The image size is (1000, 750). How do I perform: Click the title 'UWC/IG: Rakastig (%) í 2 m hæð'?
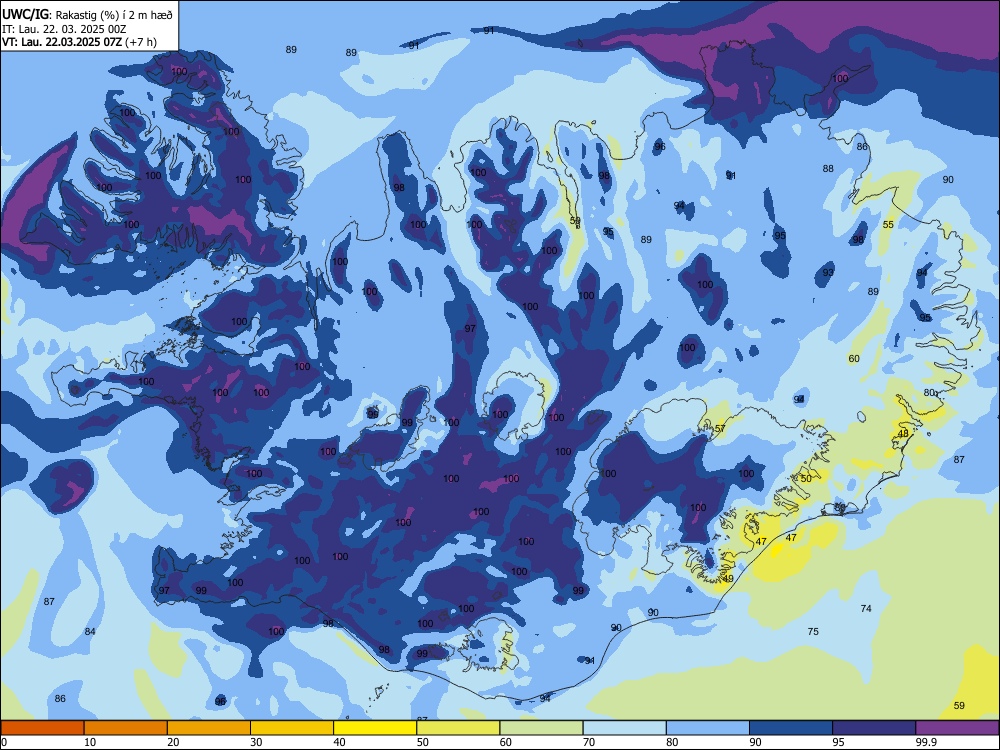(x=87, y=14)
